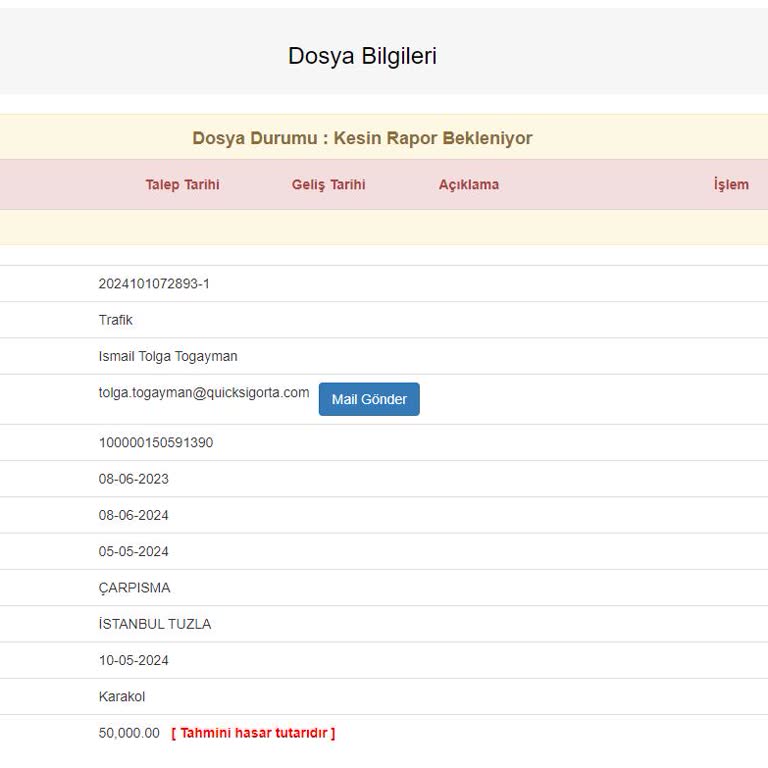Select the Açıklama column header
Viewport: 768px width, 768px height.
[468, 185]
